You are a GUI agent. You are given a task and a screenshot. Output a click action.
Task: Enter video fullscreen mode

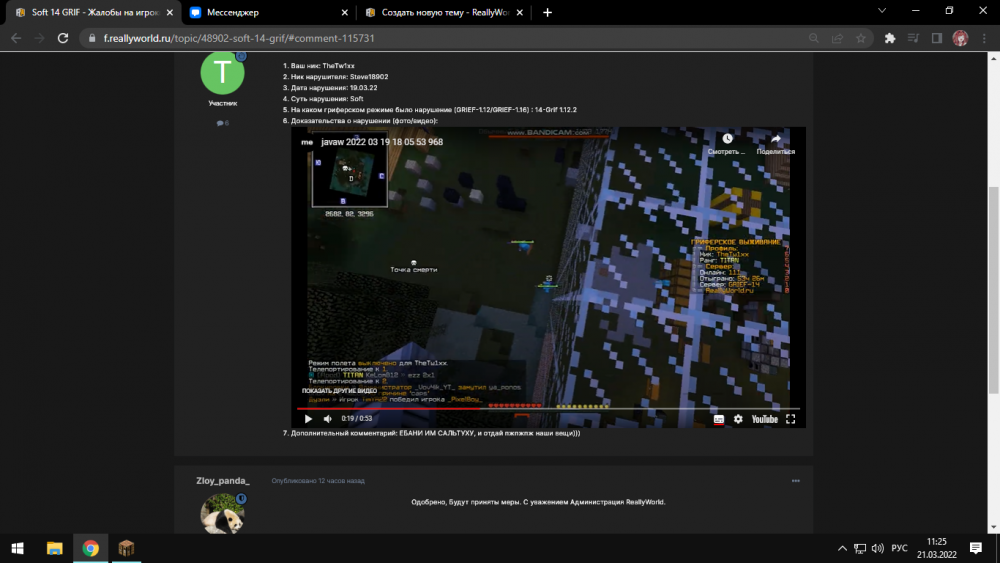click(x=791, y=419)
